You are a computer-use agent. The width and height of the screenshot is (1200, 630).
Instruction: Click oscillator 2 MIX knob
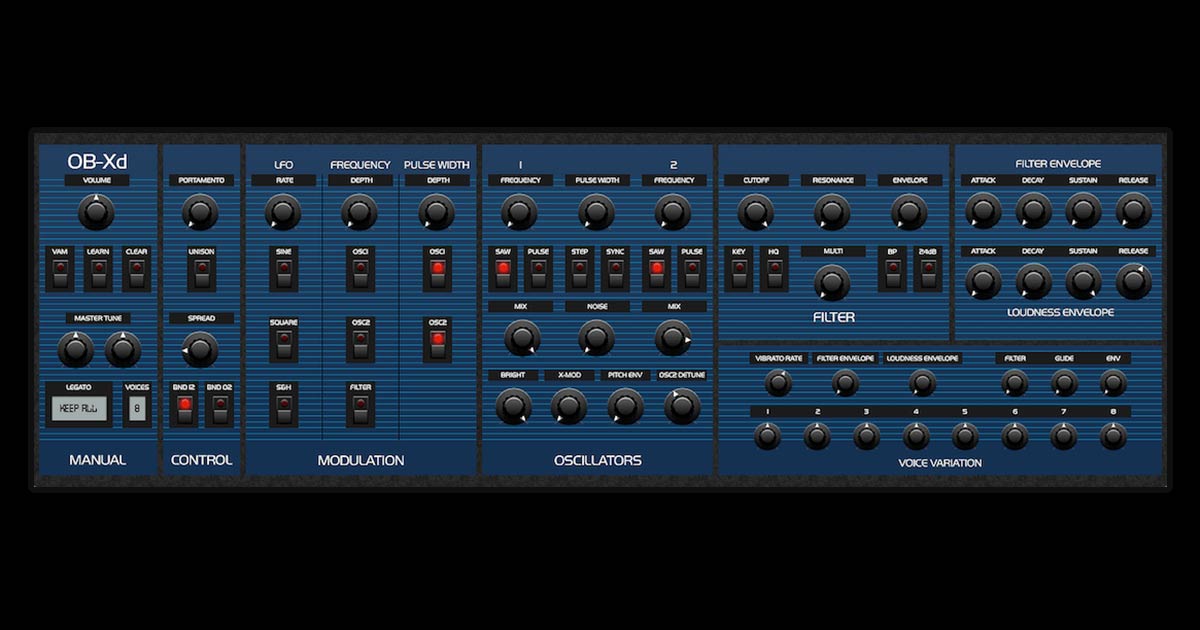(x=673, y=338)
